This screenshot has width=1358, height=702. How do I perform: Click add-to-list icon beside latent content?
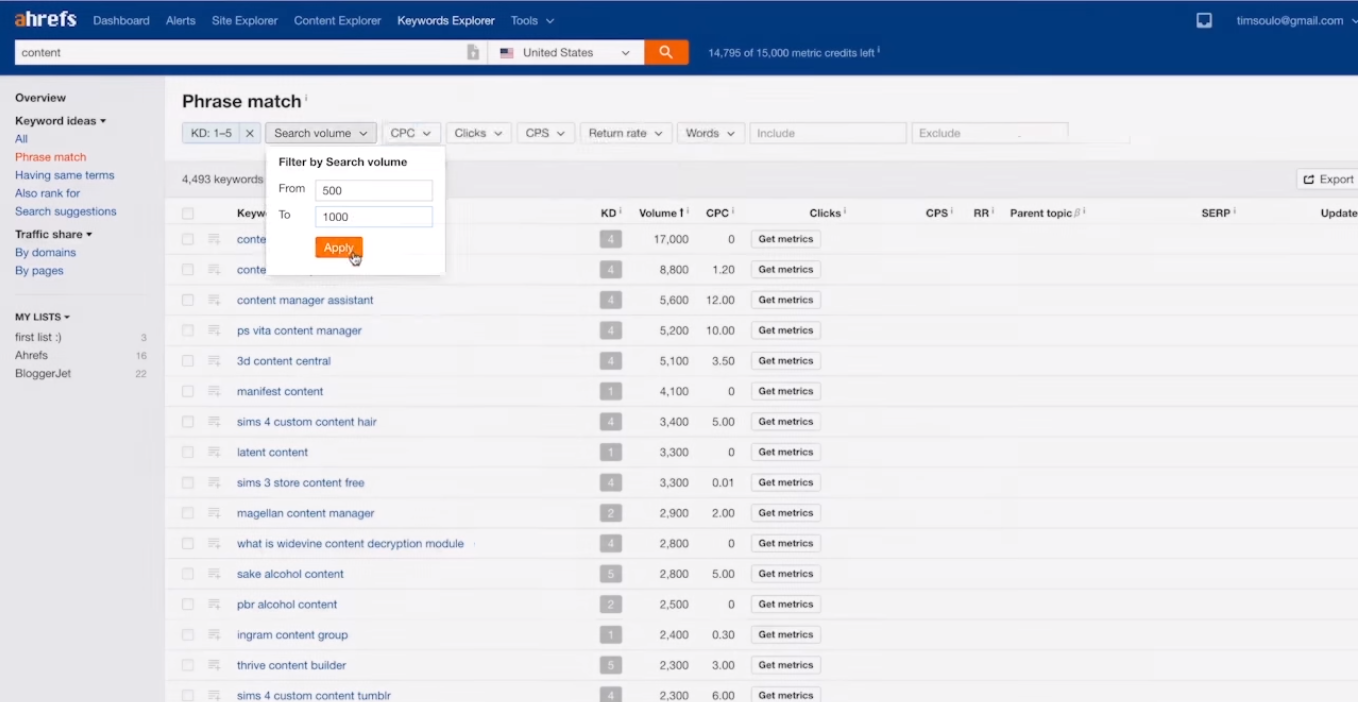pyautogui.click(x=214, y=452)
